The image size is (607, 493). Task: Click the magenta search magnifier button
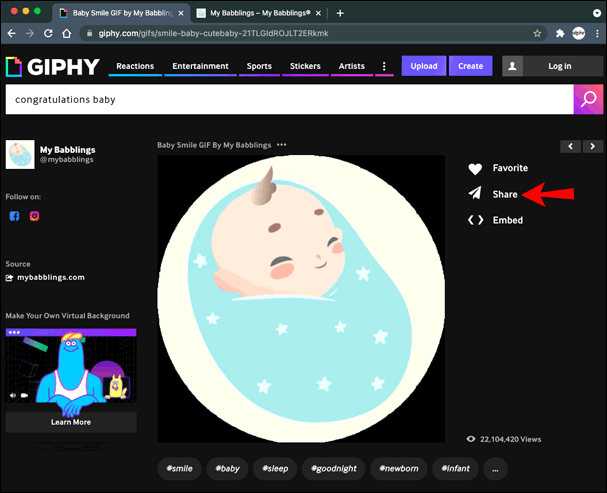[588, 99]
